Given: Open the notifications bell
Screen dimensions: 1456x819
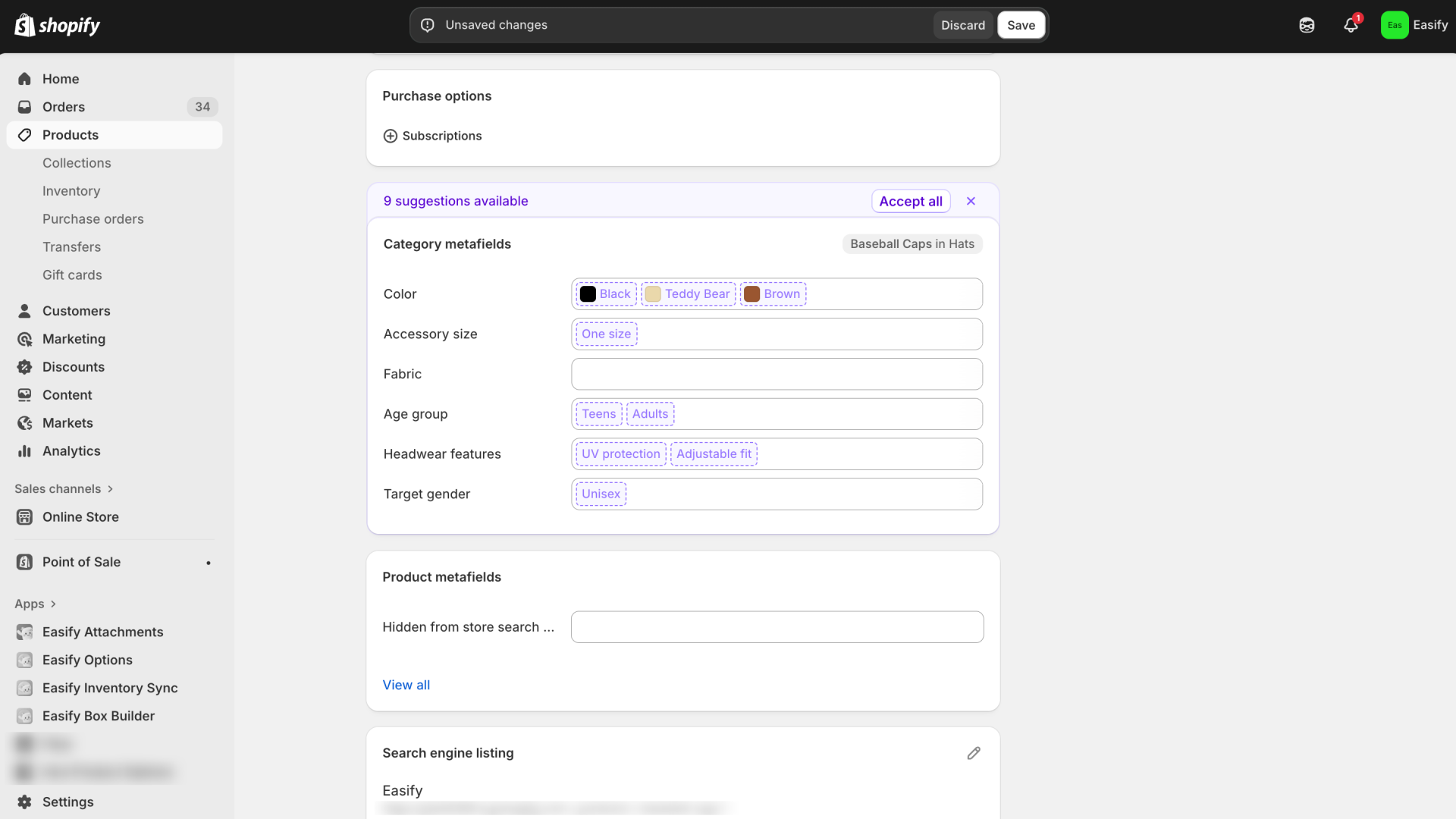Looking at the screenshot, I should click(x=1351, y=25).
